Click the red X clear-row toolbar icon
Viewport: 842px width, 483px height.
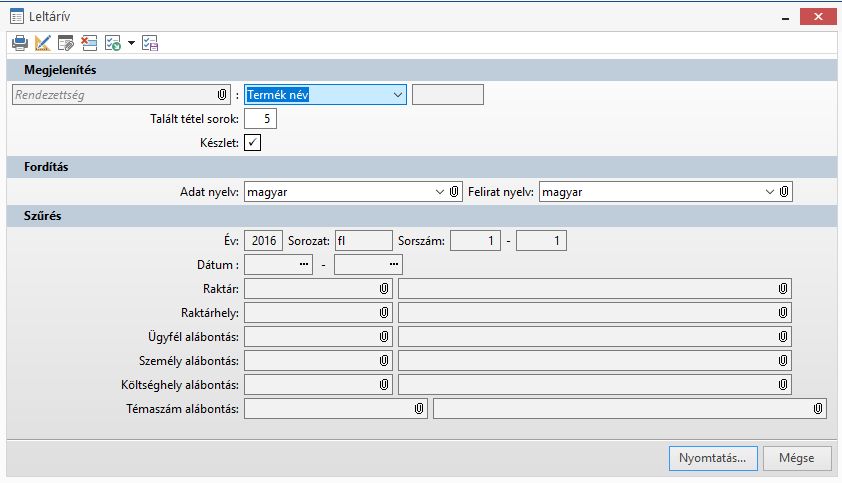(x=89, y=43)
